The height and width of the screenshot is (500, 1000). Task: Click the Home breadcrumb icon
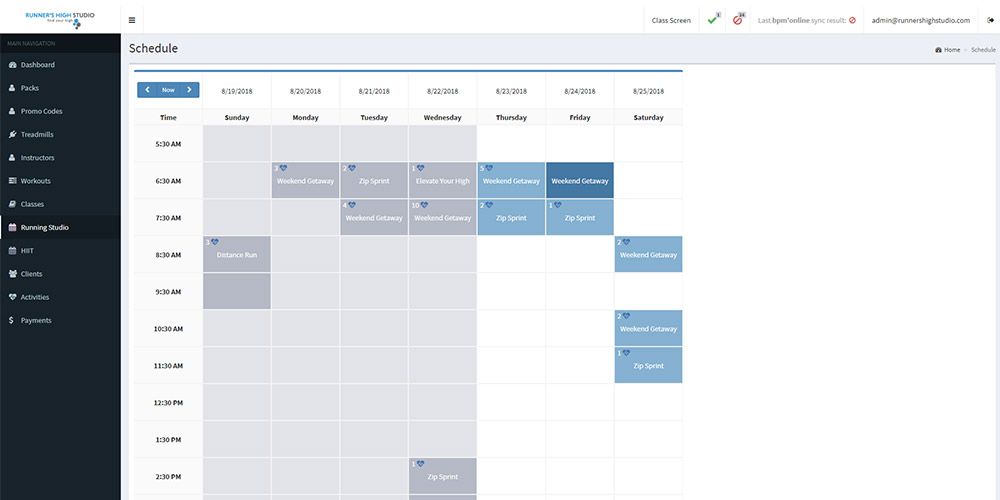click(x=938, y=50)
